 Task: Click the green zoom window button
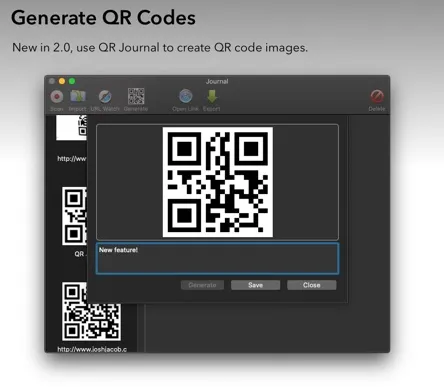tap(72, 81)
